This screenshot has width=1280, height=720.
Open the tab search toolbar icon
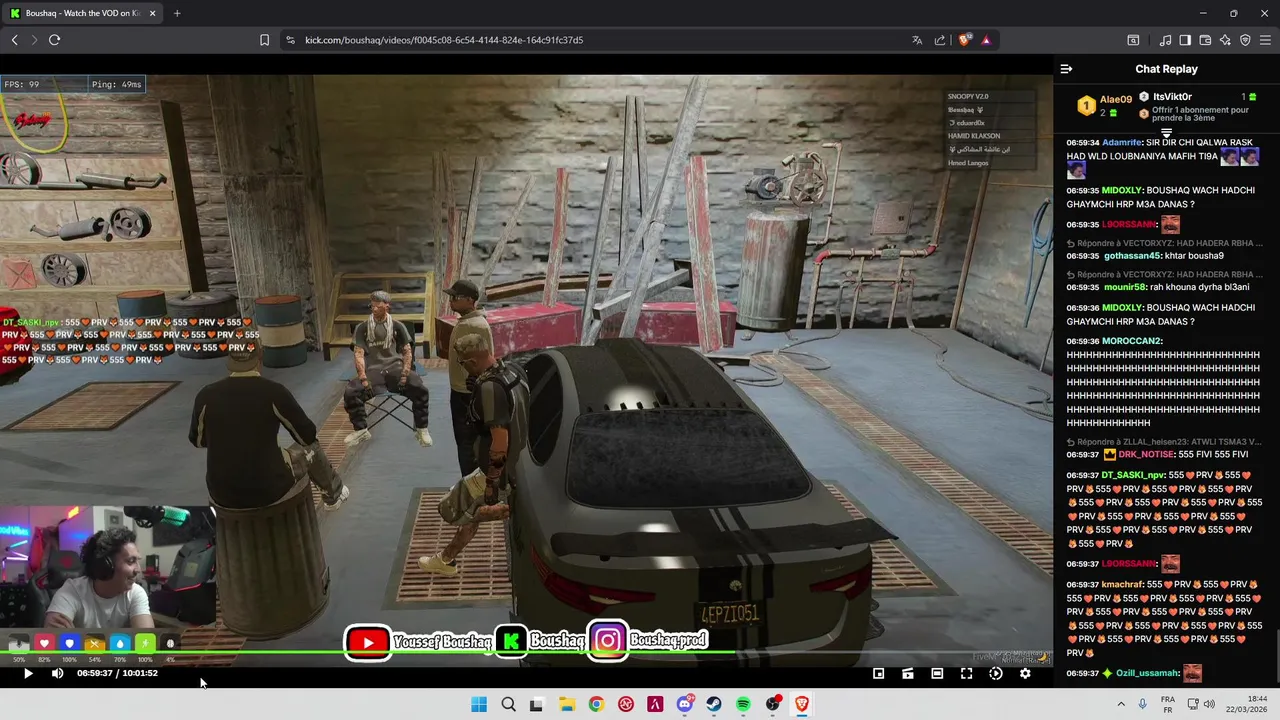pos(1133,40)
